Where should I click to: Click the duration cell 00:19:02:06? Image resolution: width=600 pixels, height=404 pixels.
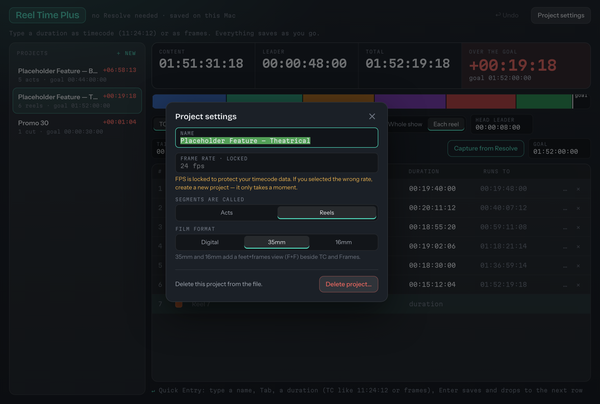[432, 246]
